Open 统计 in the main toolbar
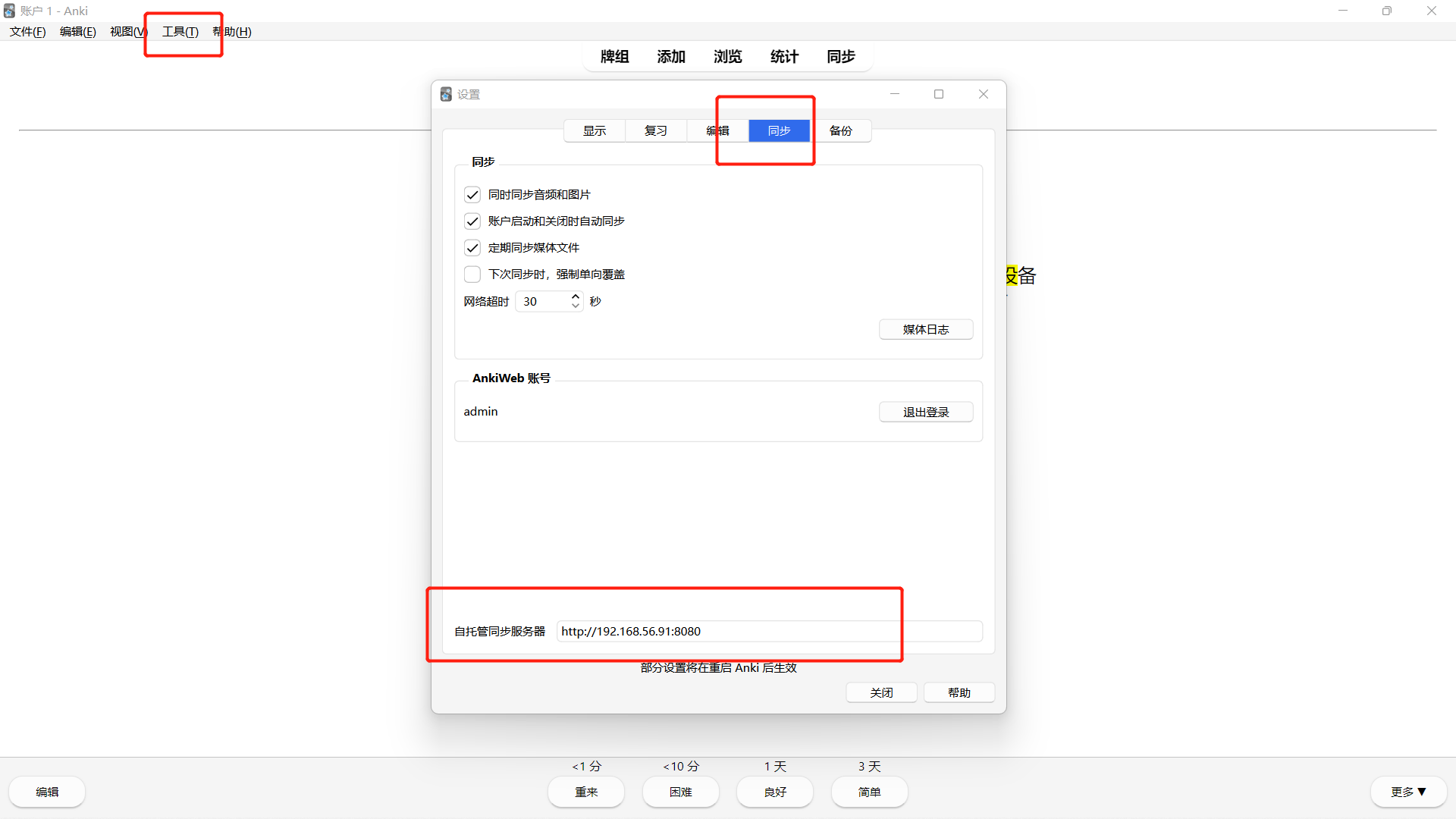Screen dimensions: 1456x819 click(x=784, y=57)
